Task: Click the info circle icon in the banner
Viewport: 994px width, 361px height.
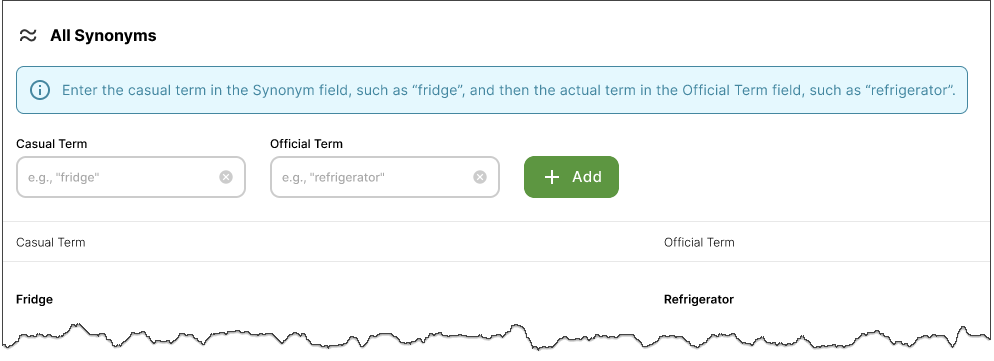Action: 40,90
